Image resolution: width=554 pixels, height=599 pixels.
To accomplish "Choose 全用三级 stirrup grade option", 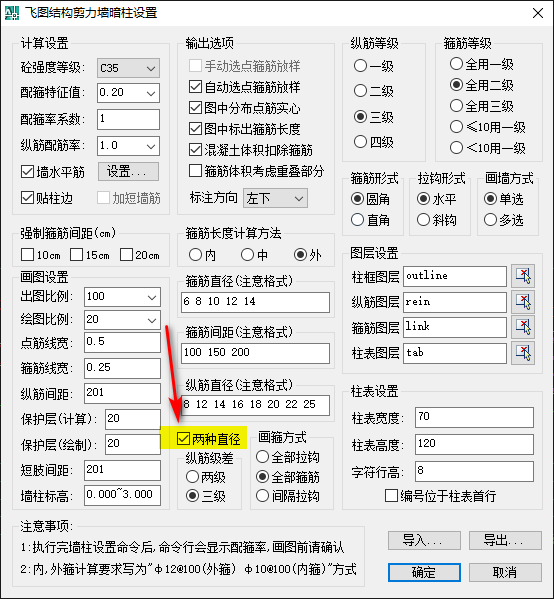I will (x=456, y=105).
